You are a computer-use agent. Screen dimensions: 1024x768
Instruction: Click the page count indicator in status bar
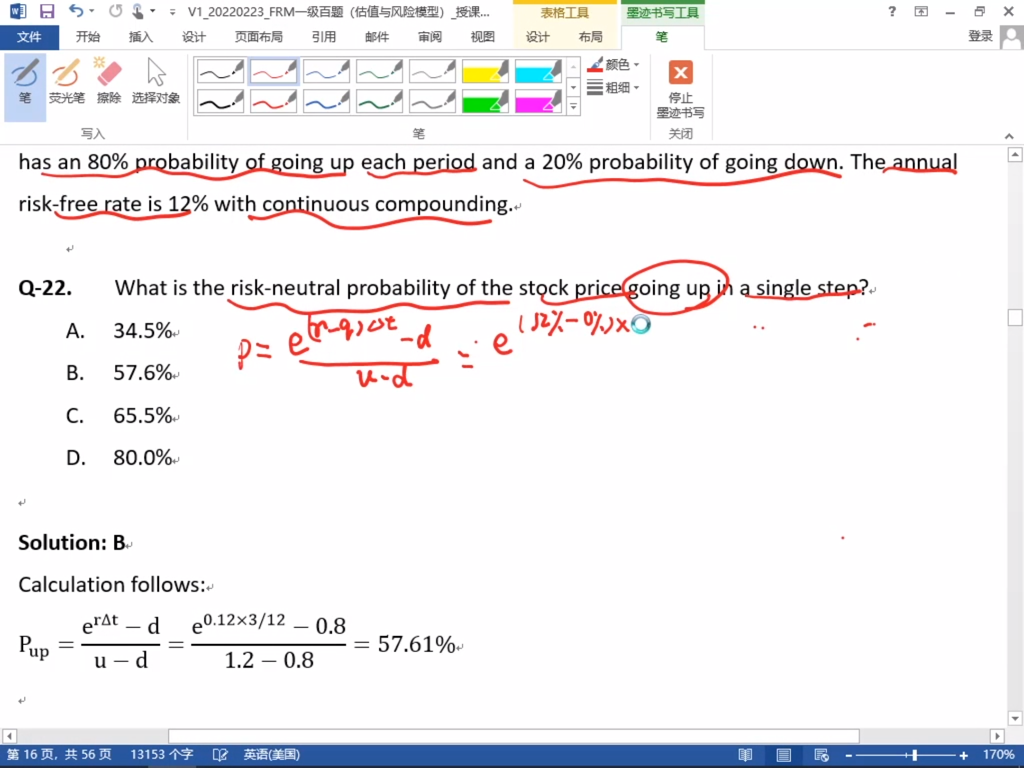click(59, 755)
